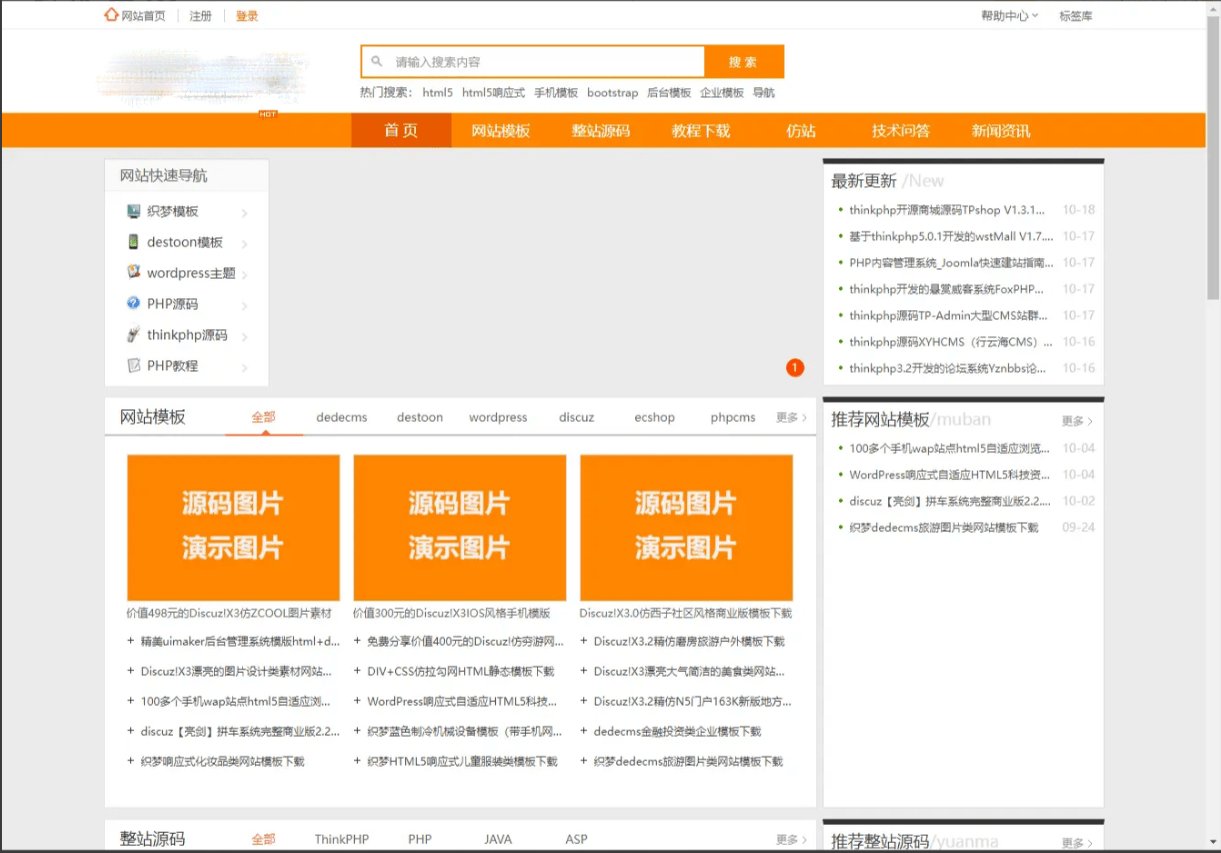This screenshot has height=853, width=1221.
Task: Open 精美uimaker后台管理系统模版 link
Action: (x=240, y=642)
